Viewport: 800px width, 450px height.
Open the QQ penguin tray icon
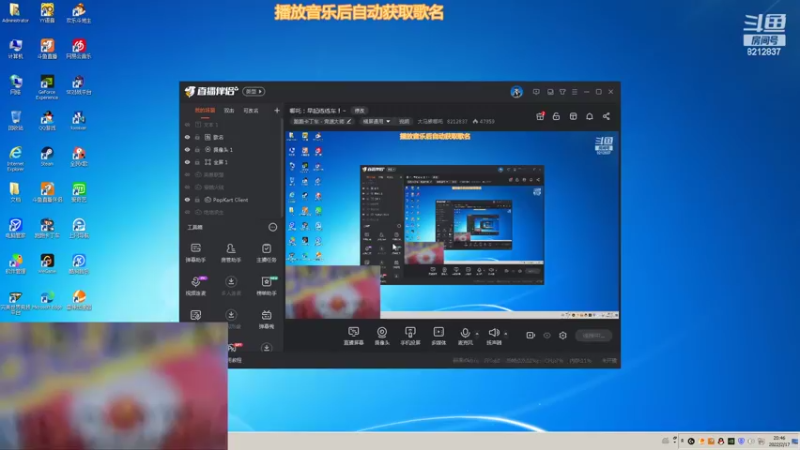(x=721, y=441)
